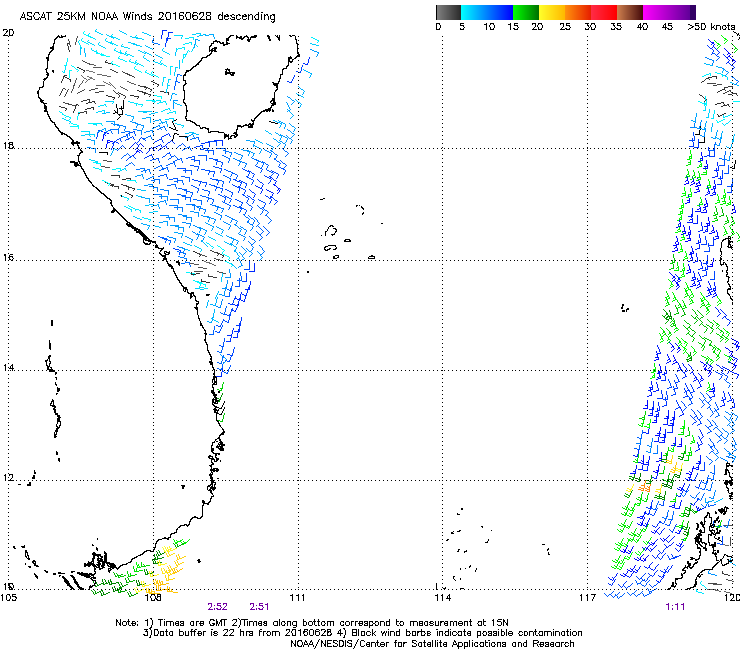Image resolution: width=740 pixels, height=650 pixels.
Task: Click the 'NOAA/NESDIS/Center for Satellite Applications and Research' credit
Action: (x=432, y=643)
